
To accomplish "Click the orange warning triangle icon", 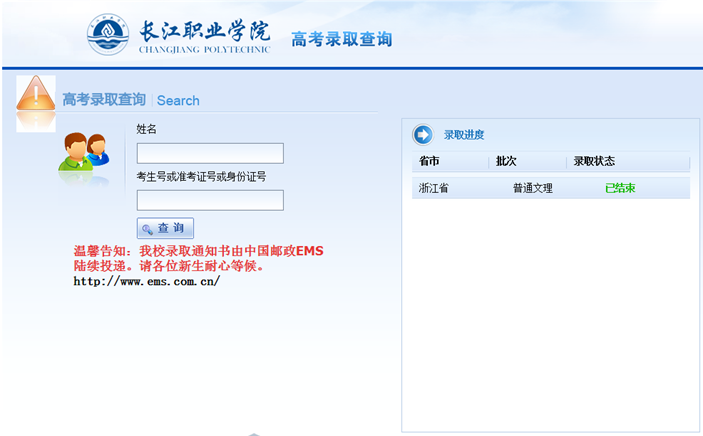I will tap(36, 96).
